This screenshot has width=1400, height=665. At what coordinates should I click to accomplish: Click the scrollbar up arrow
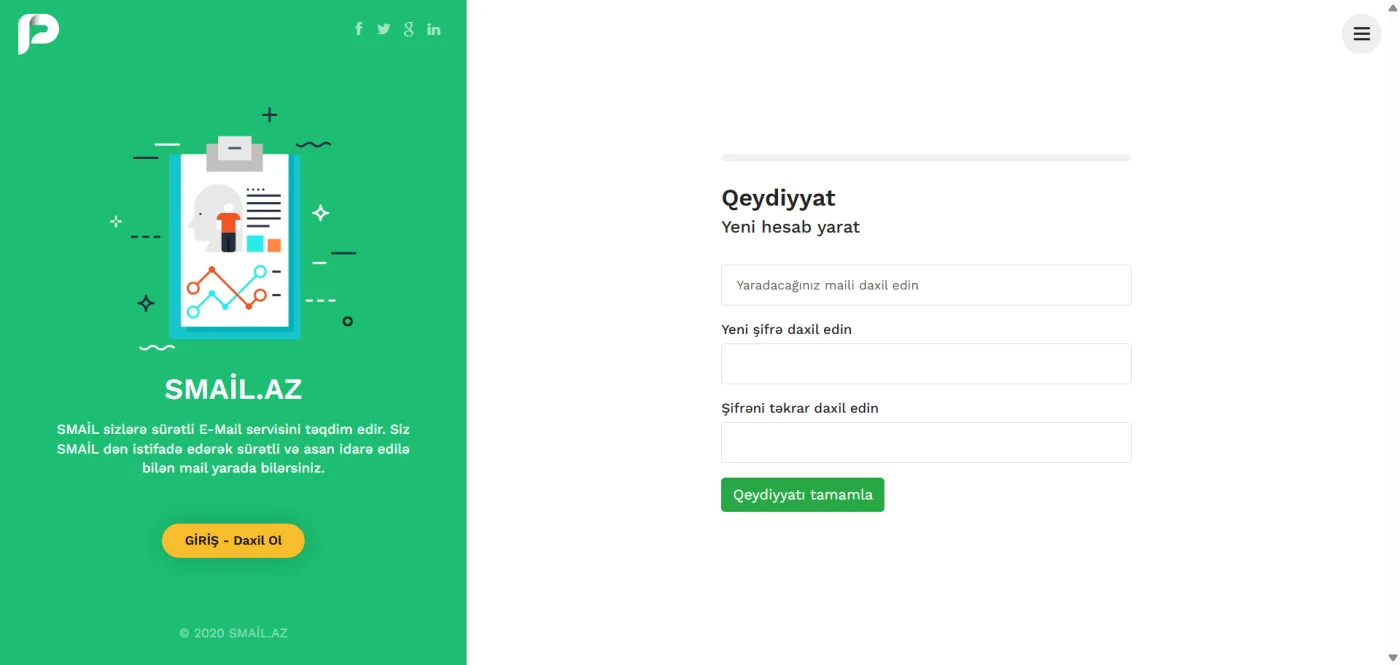(x=1392, y=6)
